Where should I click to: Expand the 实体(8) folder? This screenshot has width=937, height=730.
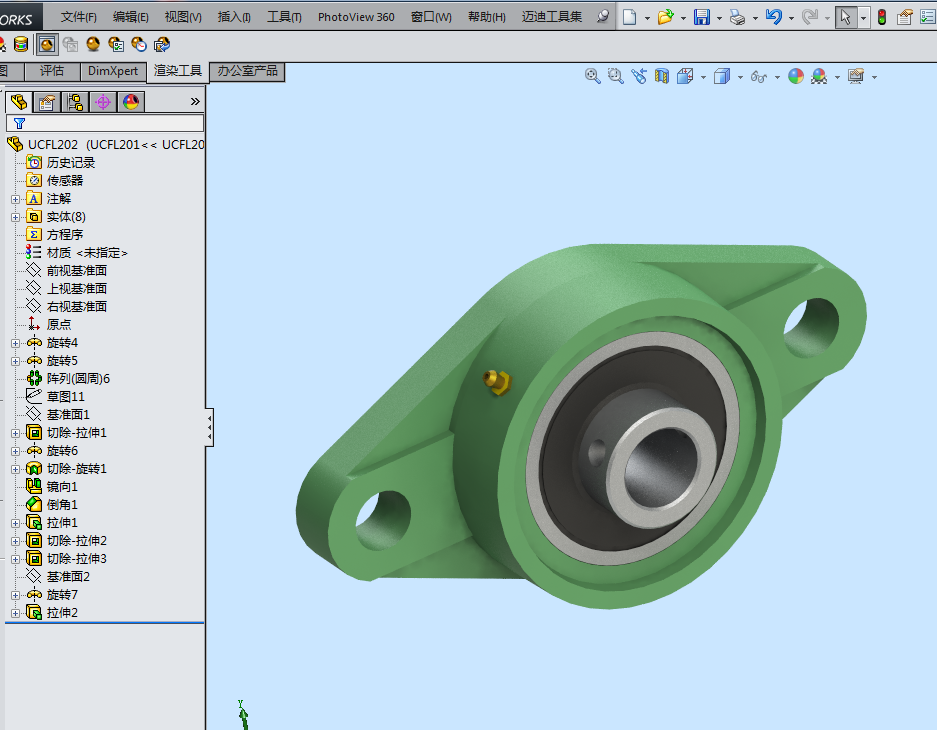pos(16,217)
